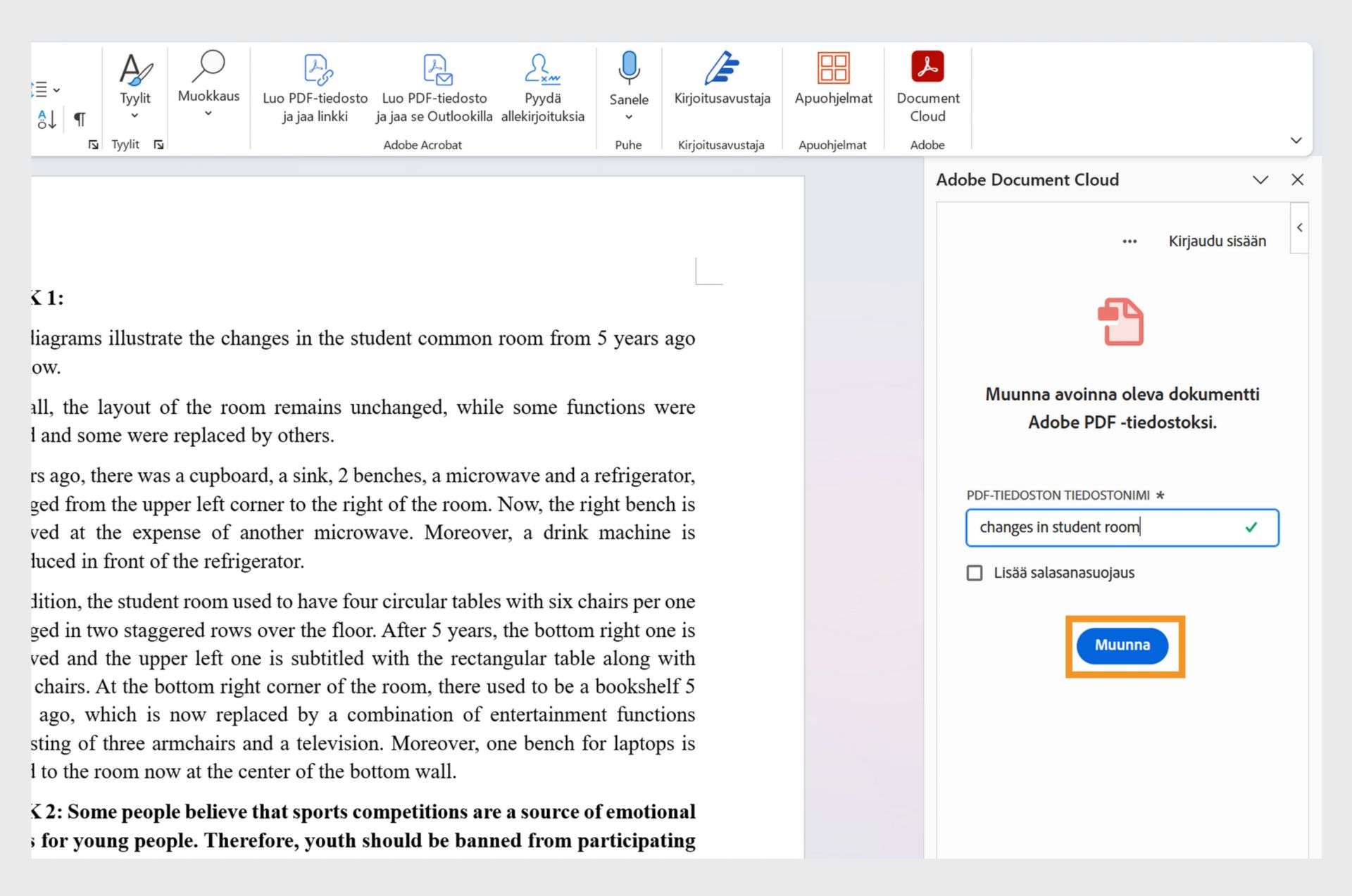This screenshot has height=896, width=1352.
Task: Start dictation with the Sanele microphone
Action: point(629,68)
